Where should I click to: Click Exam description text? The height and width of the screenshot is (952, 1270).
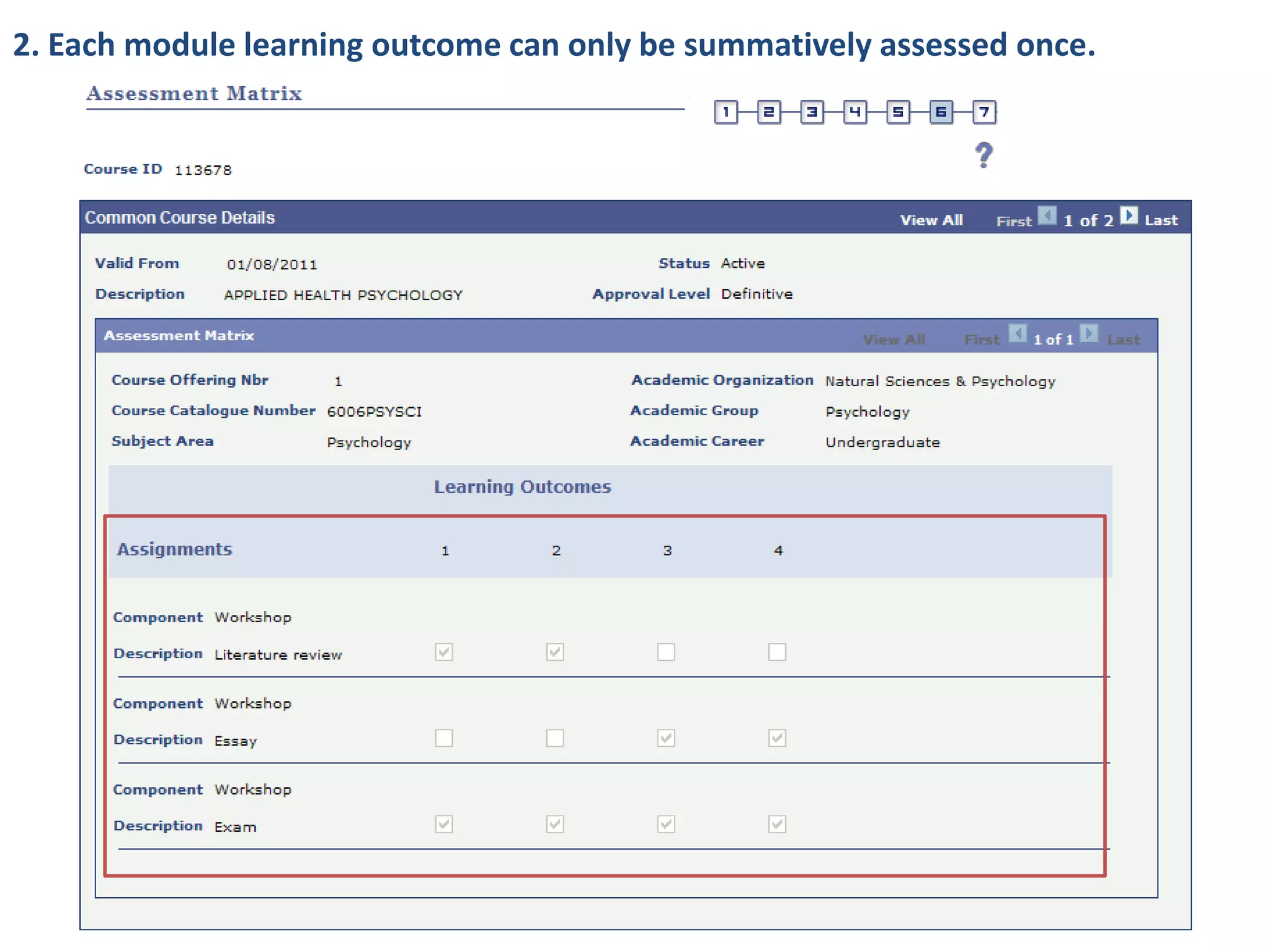[235, 827]
